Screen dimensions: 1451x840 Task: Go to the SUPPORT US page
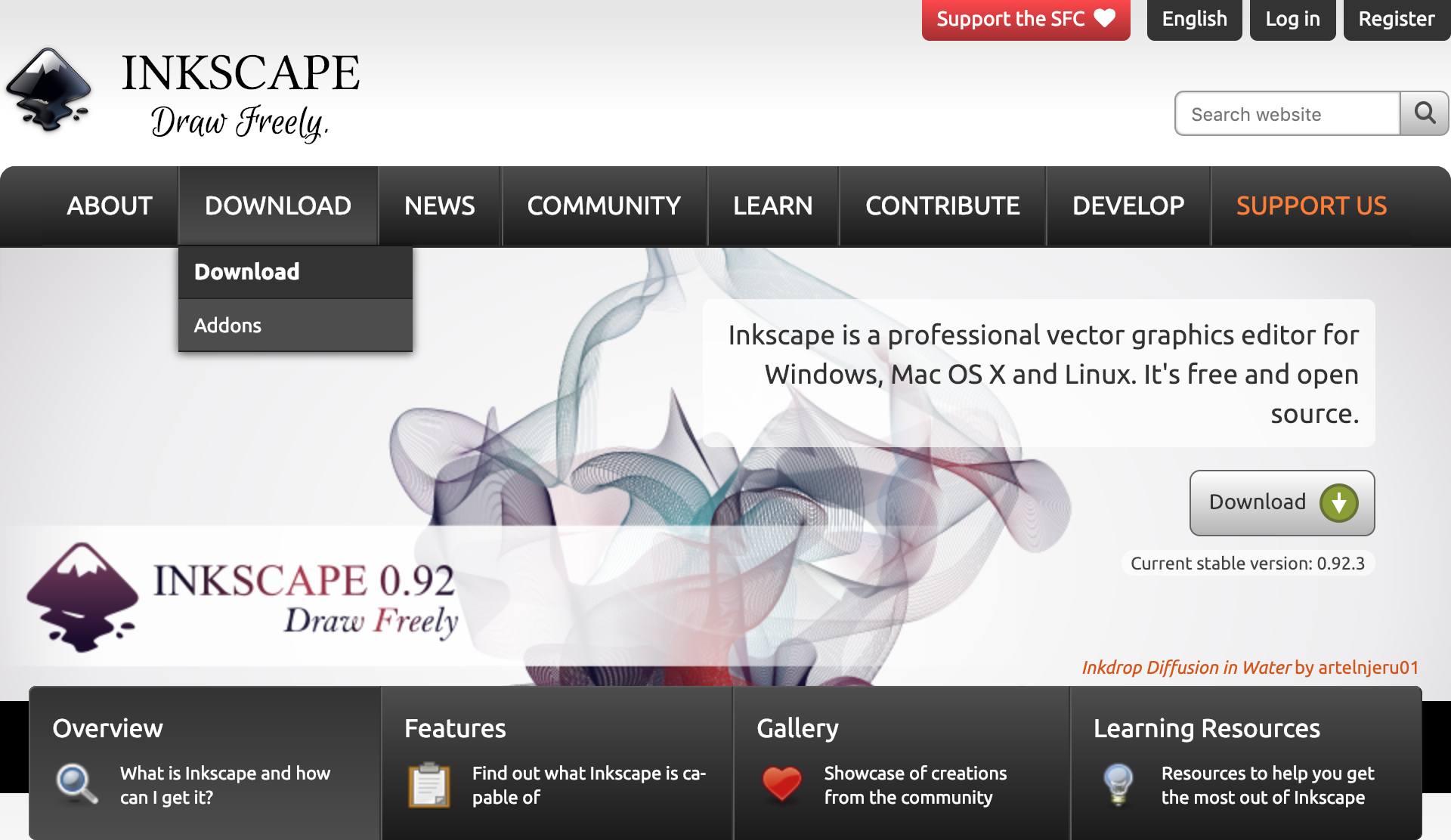click(x=1311, y=205)
